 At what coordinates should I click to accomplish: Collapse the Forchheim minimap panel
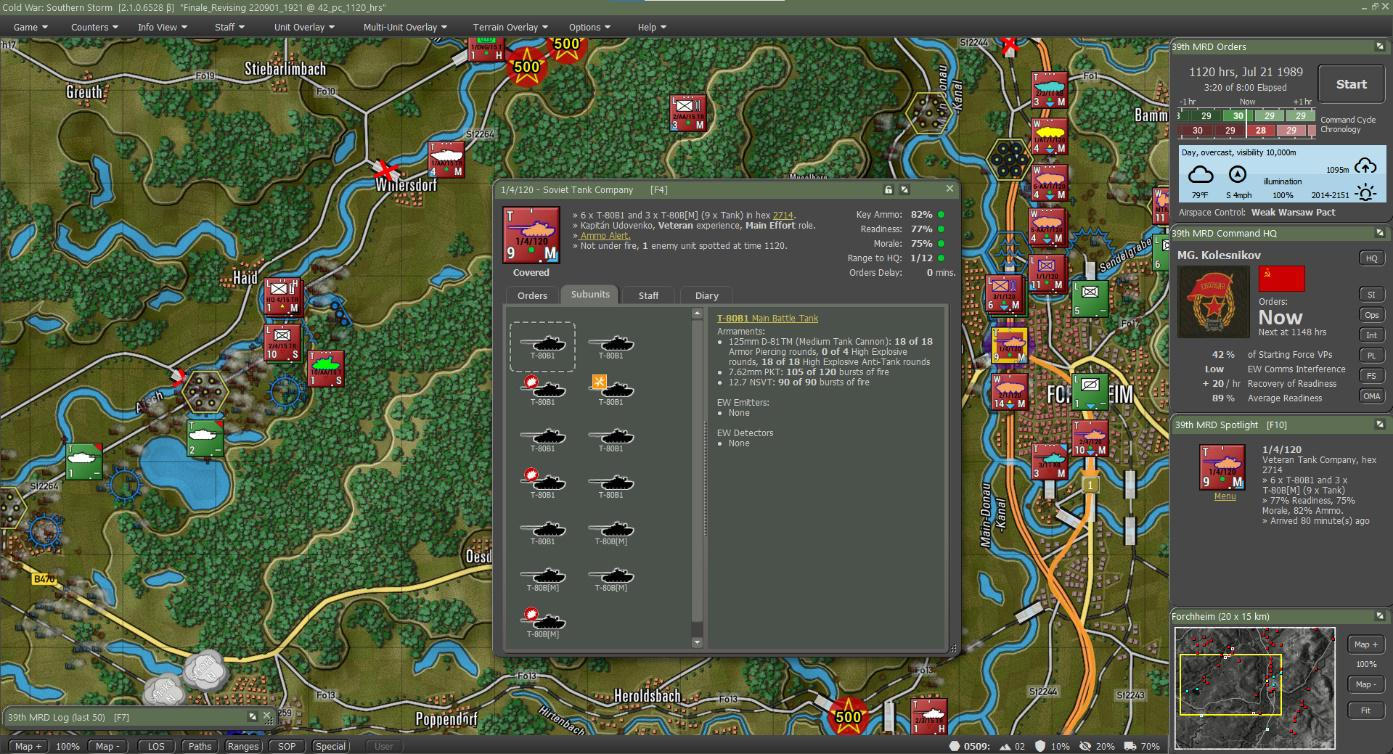[x=1381, y=616]
